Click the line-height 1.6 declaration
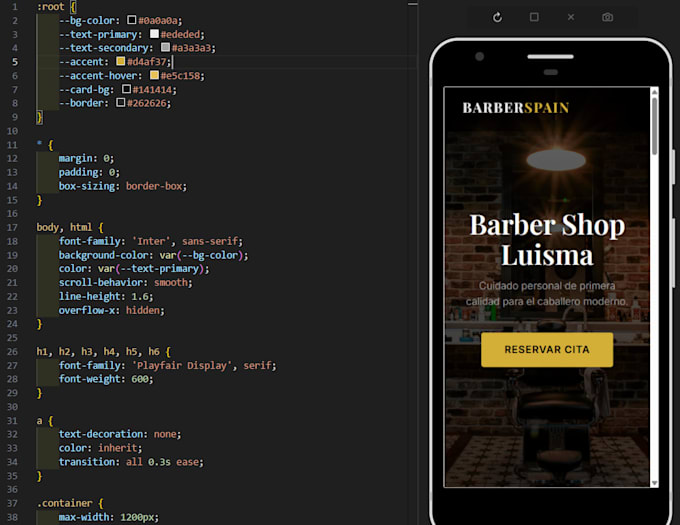 106,296
